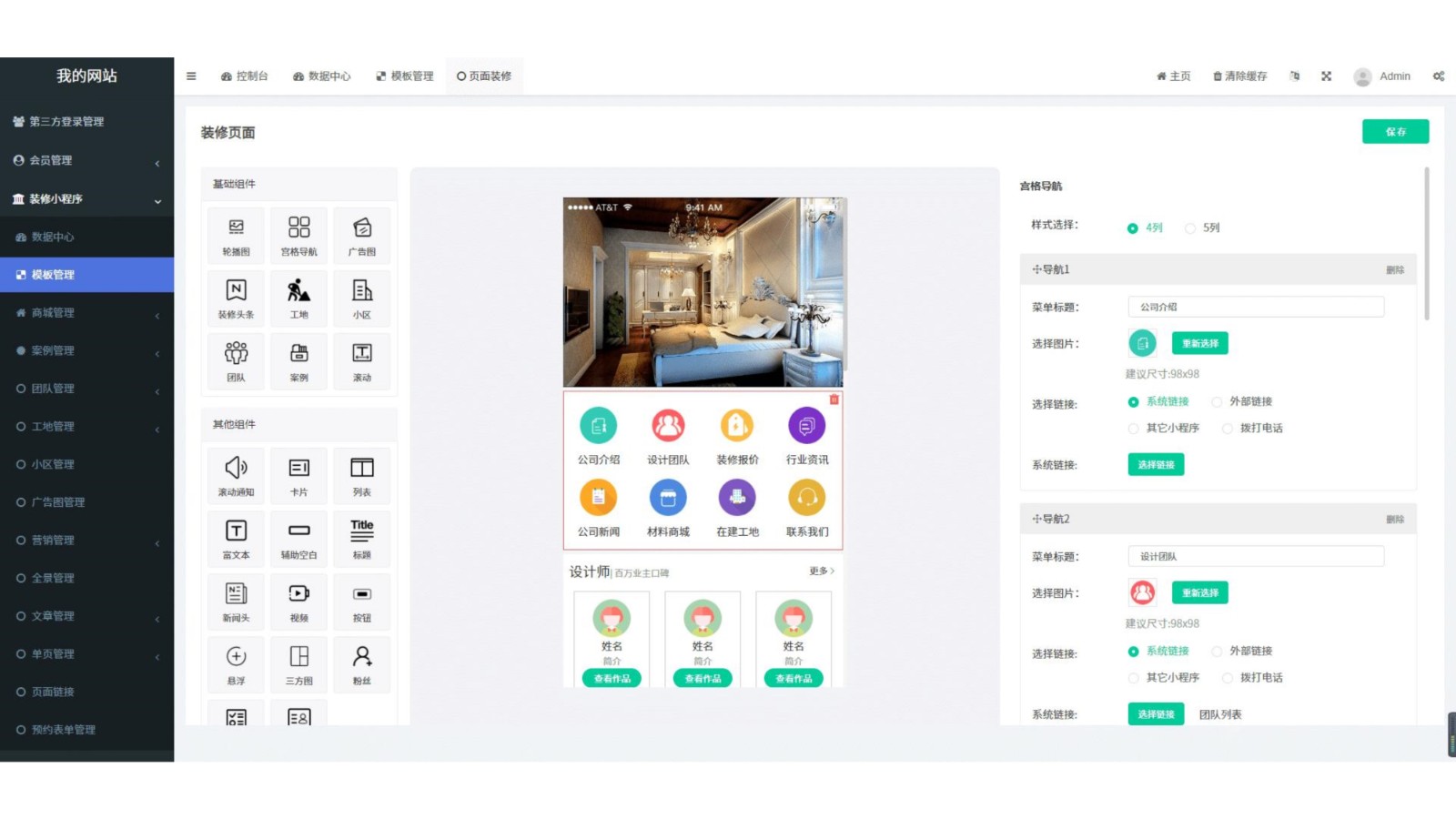The height and width of the screenshot is (819, 1456).
Task: Add the 滚动 scroll component
Action: point(362,360)
